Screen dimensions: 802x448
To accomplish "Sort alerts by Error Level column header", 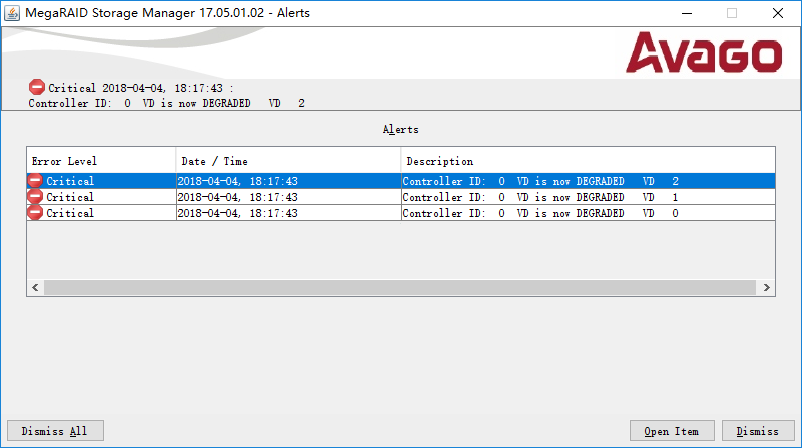I will point(100,161).
